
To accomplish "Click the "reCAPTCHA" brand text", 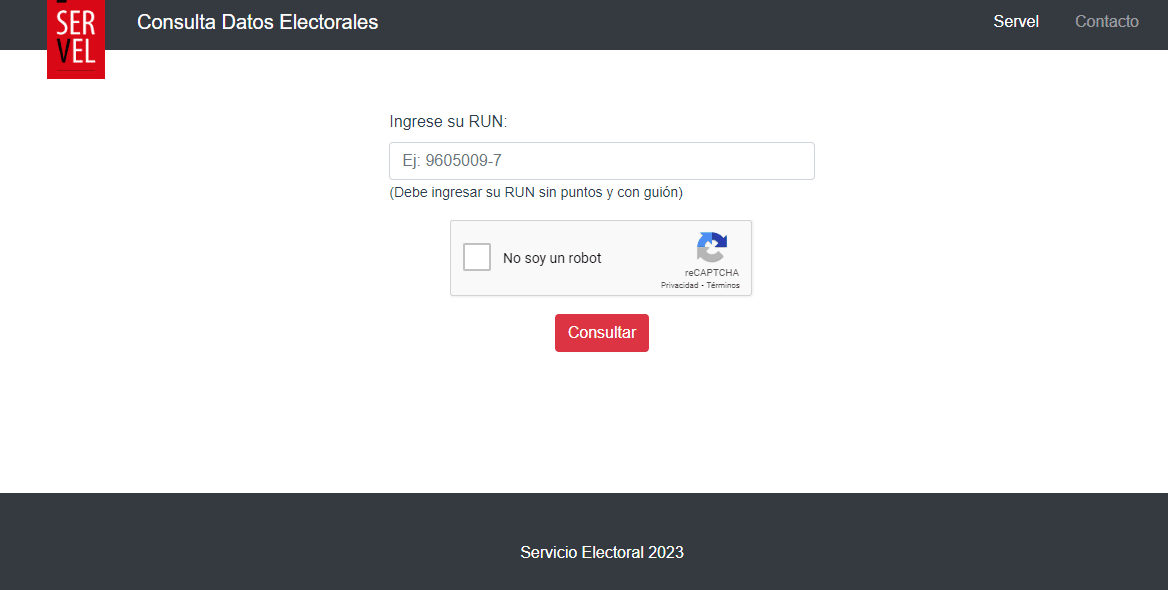I will (712, 273).
